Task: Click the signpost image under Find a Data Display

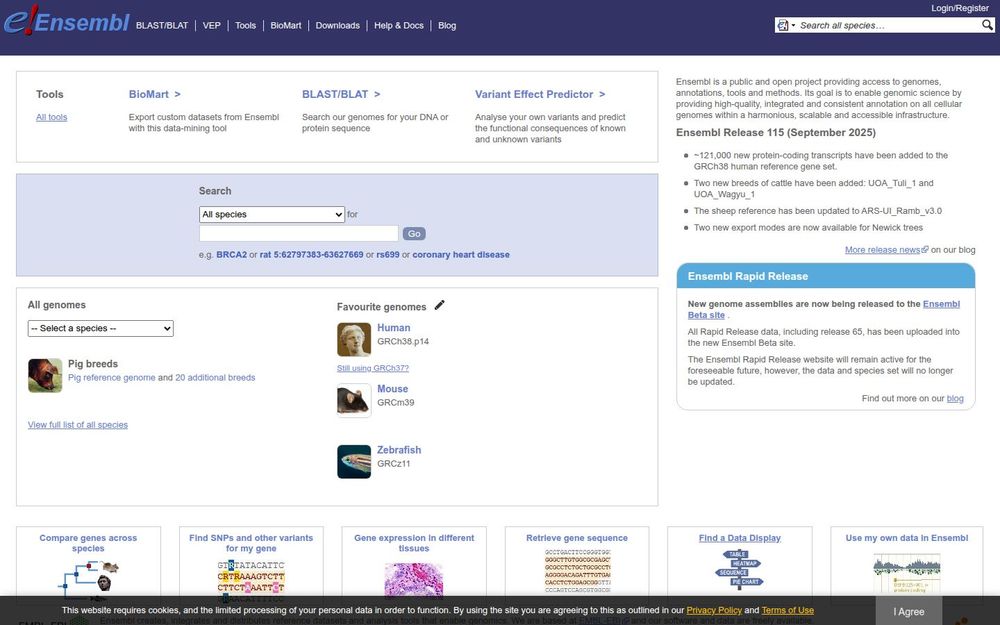Action: point(740,569)
